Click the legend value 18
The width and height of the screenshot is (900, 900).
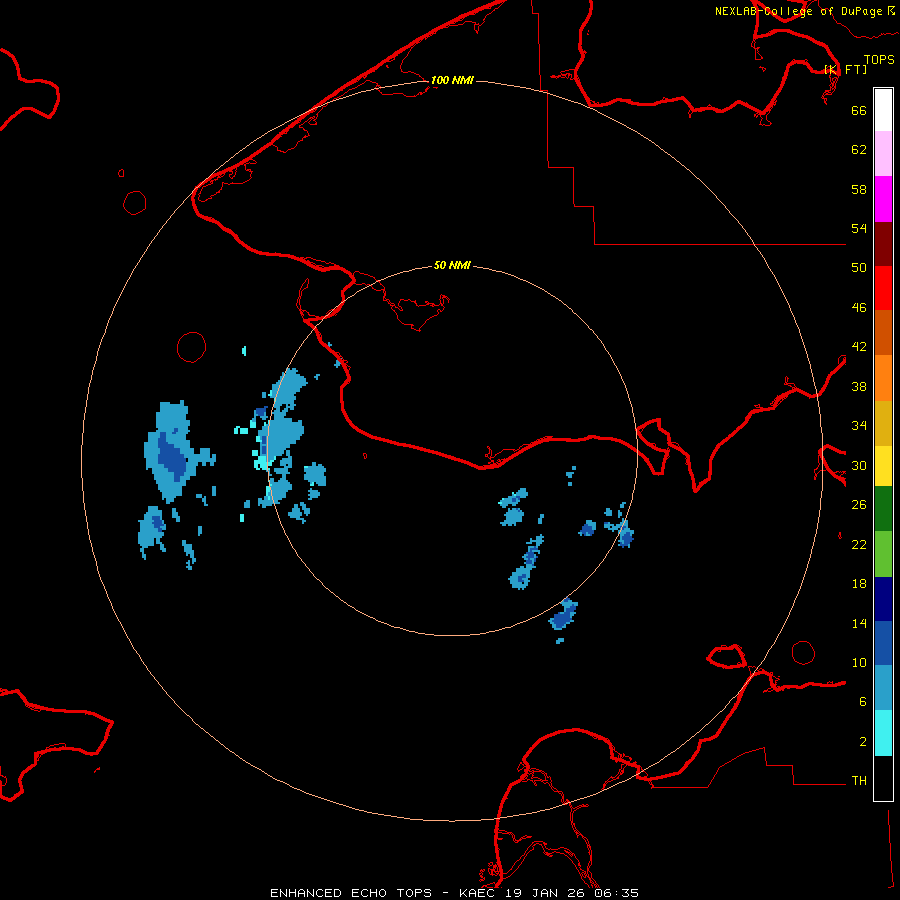tap(859, 584)
